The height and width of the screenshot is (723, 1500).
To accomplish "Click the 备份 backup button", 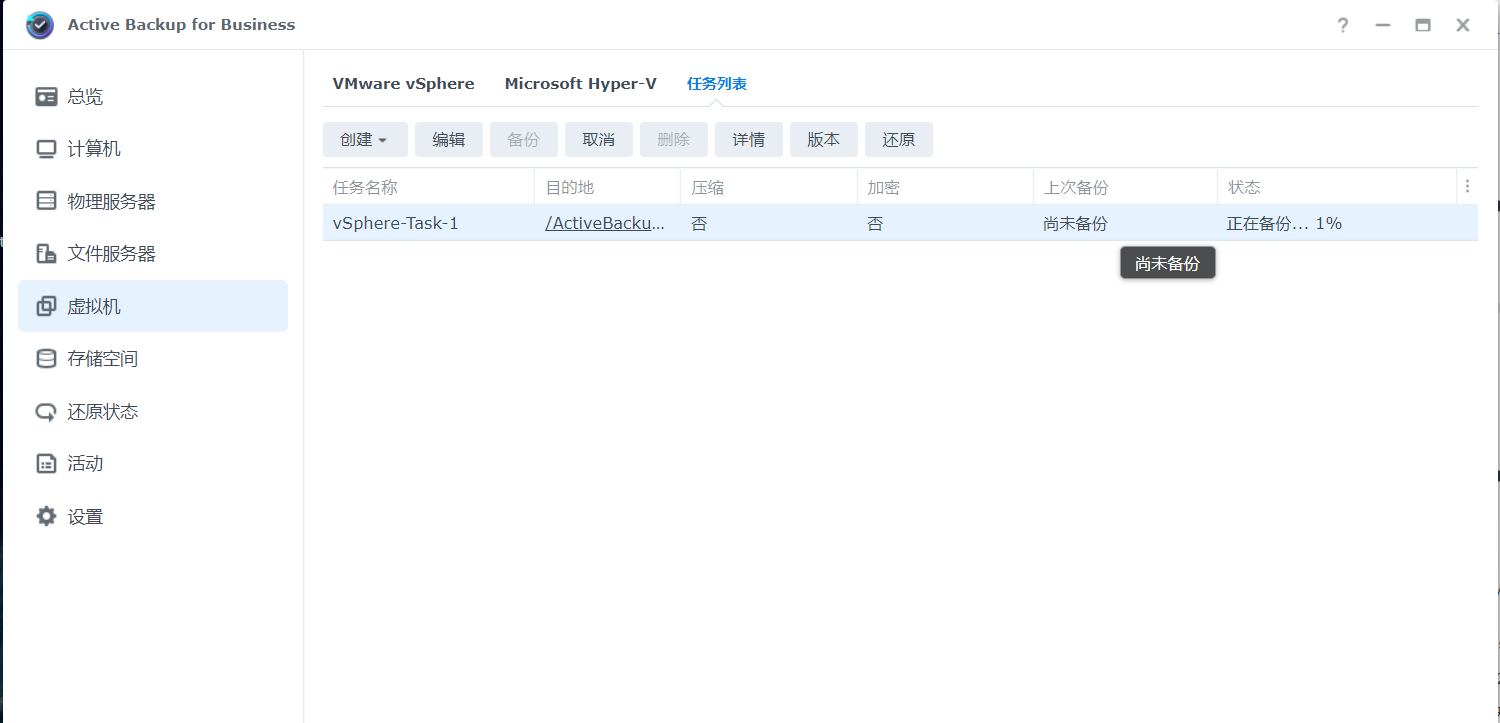I will pos(524,140).
